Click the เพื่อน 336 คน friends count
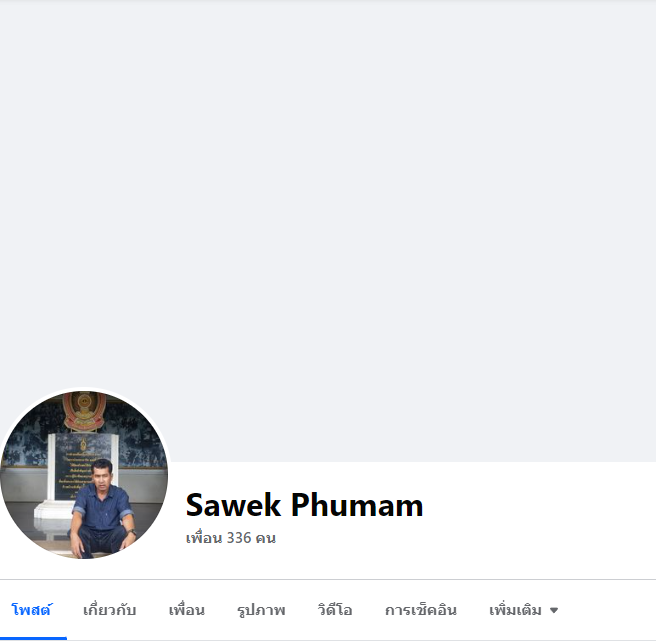 pos(231,538)
